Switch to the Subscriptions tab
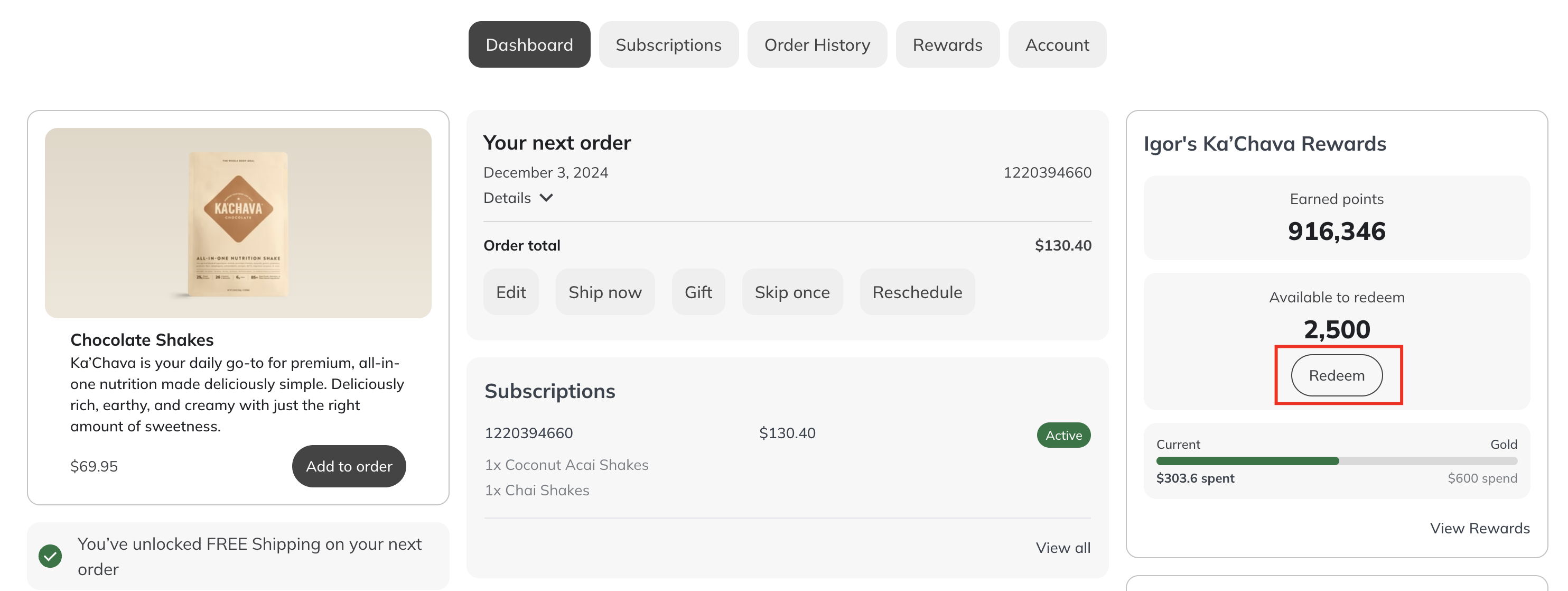 (668, 44)
